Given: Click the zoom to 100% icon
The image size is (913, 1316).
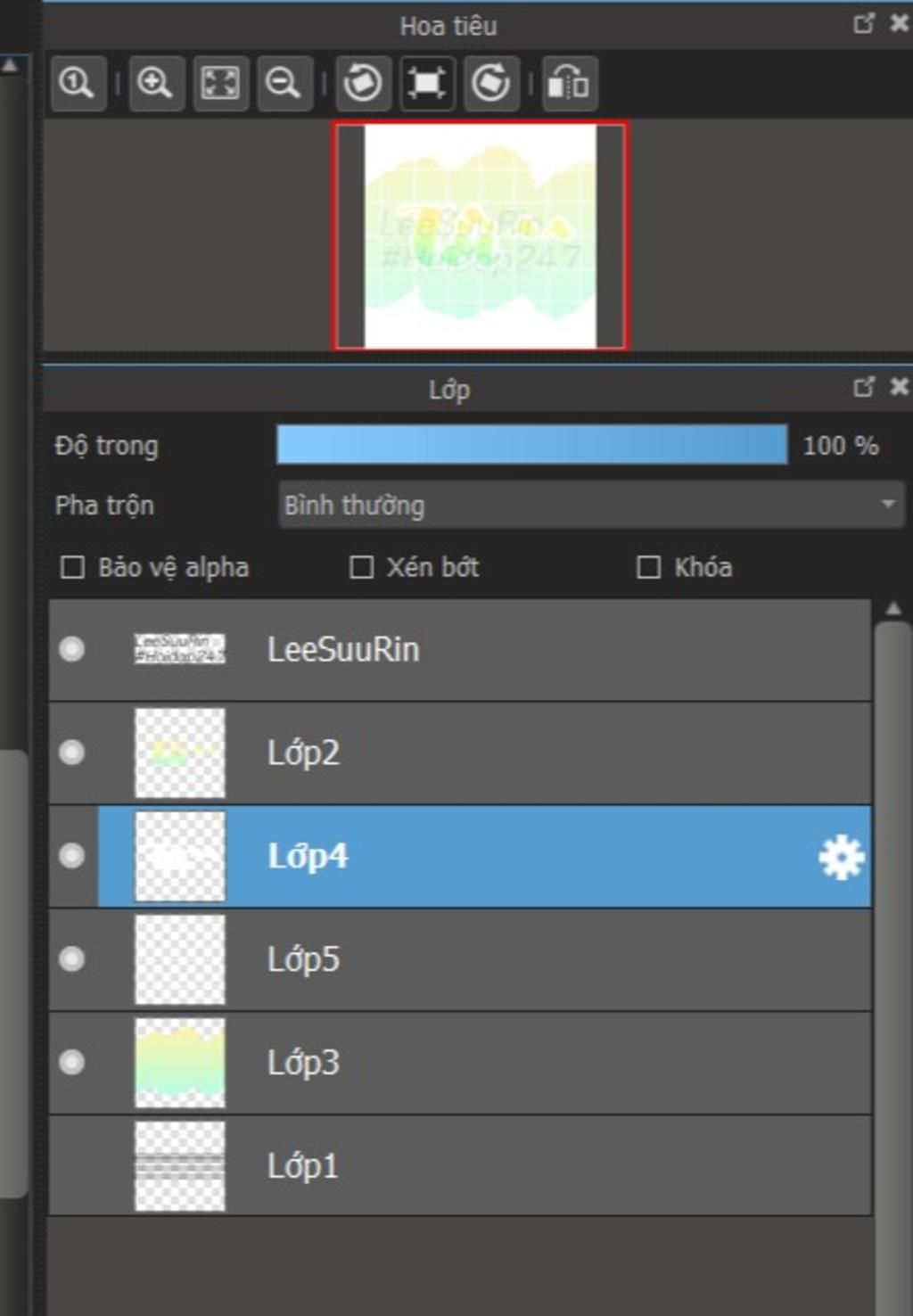Looking at the screenshot, I should (78, 84).
